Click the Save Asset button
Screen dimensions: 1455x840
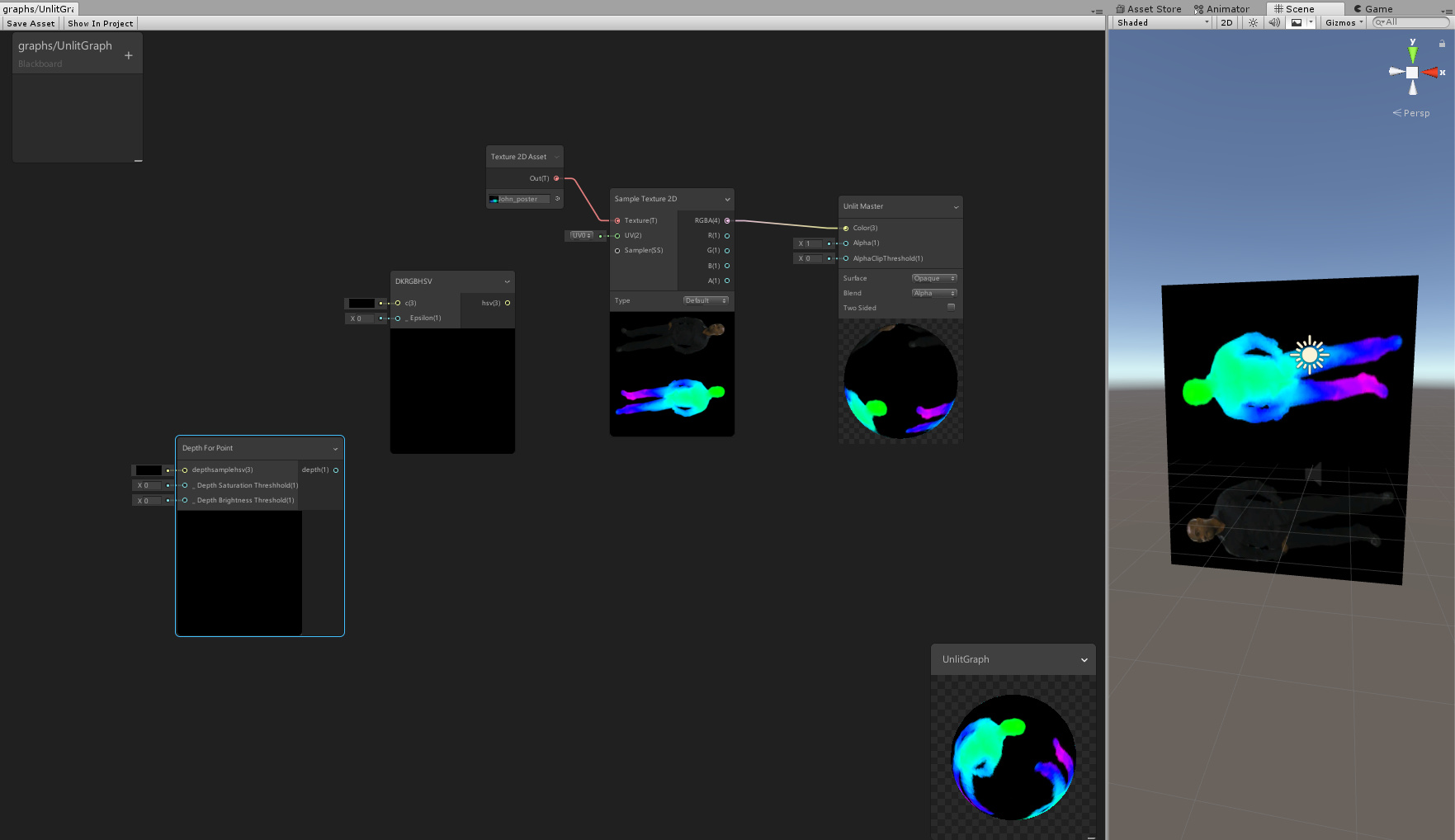(31, 24)
